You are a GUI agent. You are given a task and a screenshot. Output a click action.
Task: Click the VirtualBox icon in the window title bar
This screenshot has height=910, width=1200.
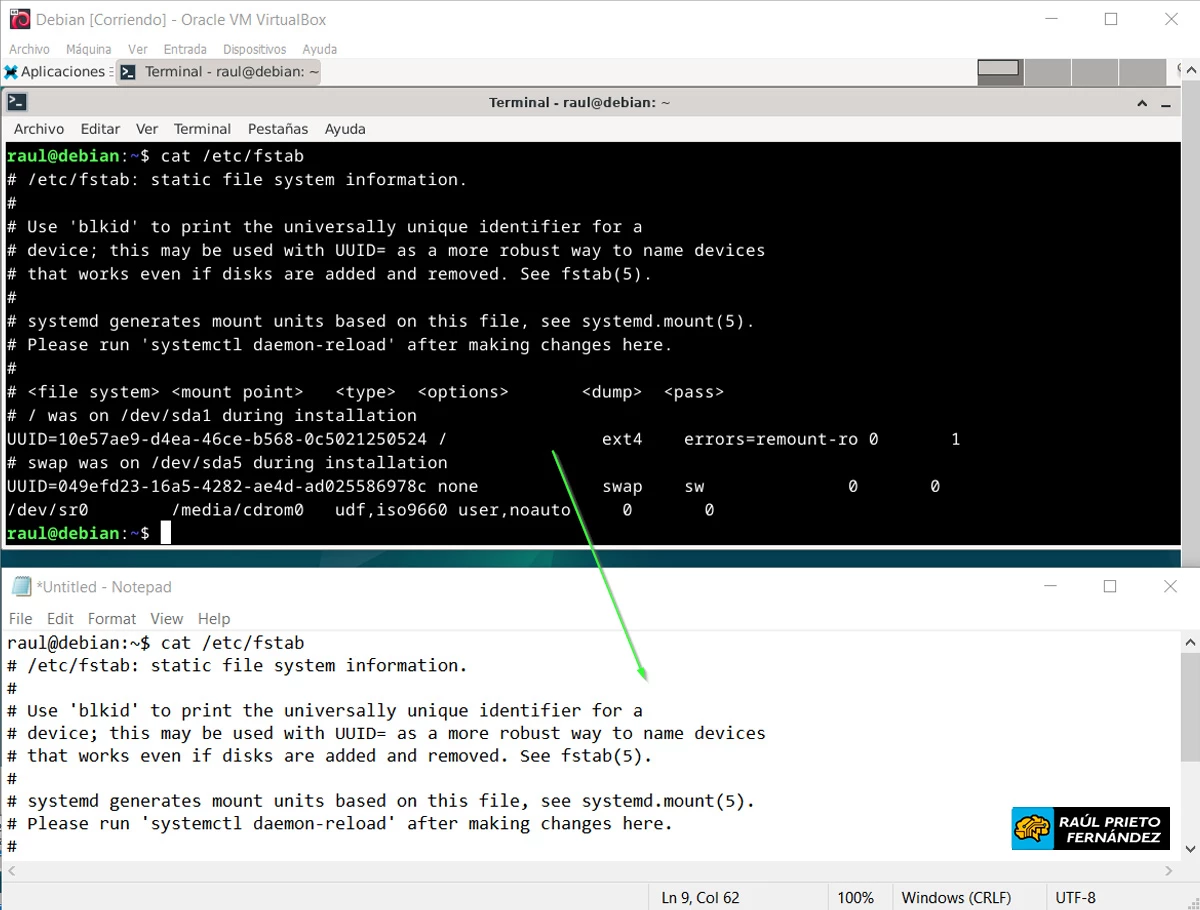coord(18,18)
